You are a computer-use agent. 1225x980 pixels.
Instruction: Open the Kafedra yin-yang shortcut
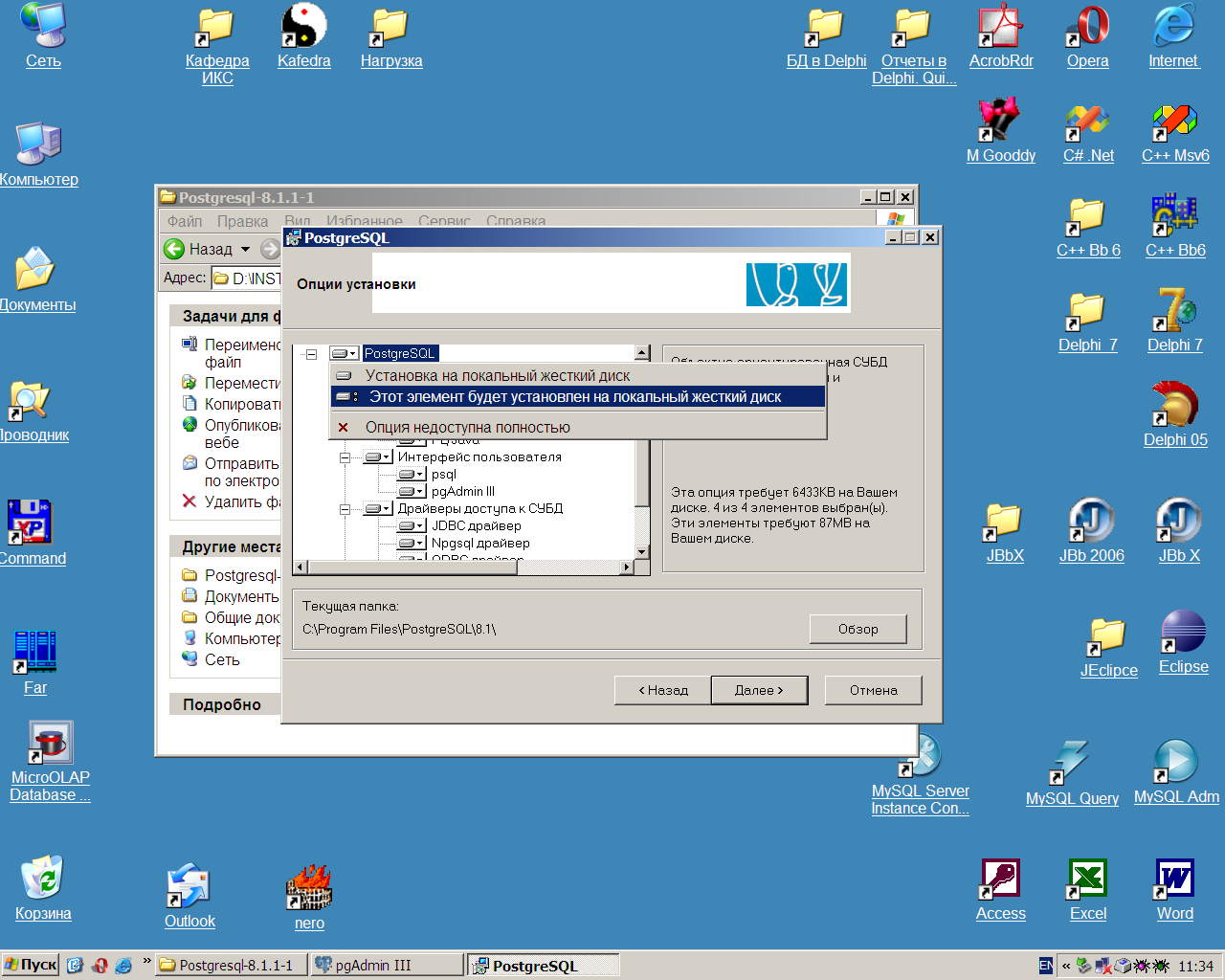click(304, 36)
